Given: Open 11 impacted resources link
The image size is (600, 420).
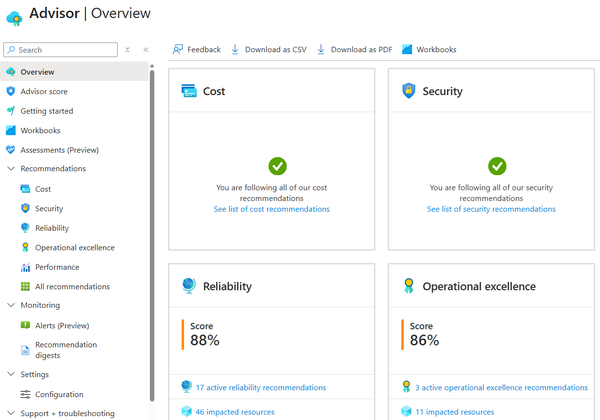Looking at the screenshot, I should (455, 412).
